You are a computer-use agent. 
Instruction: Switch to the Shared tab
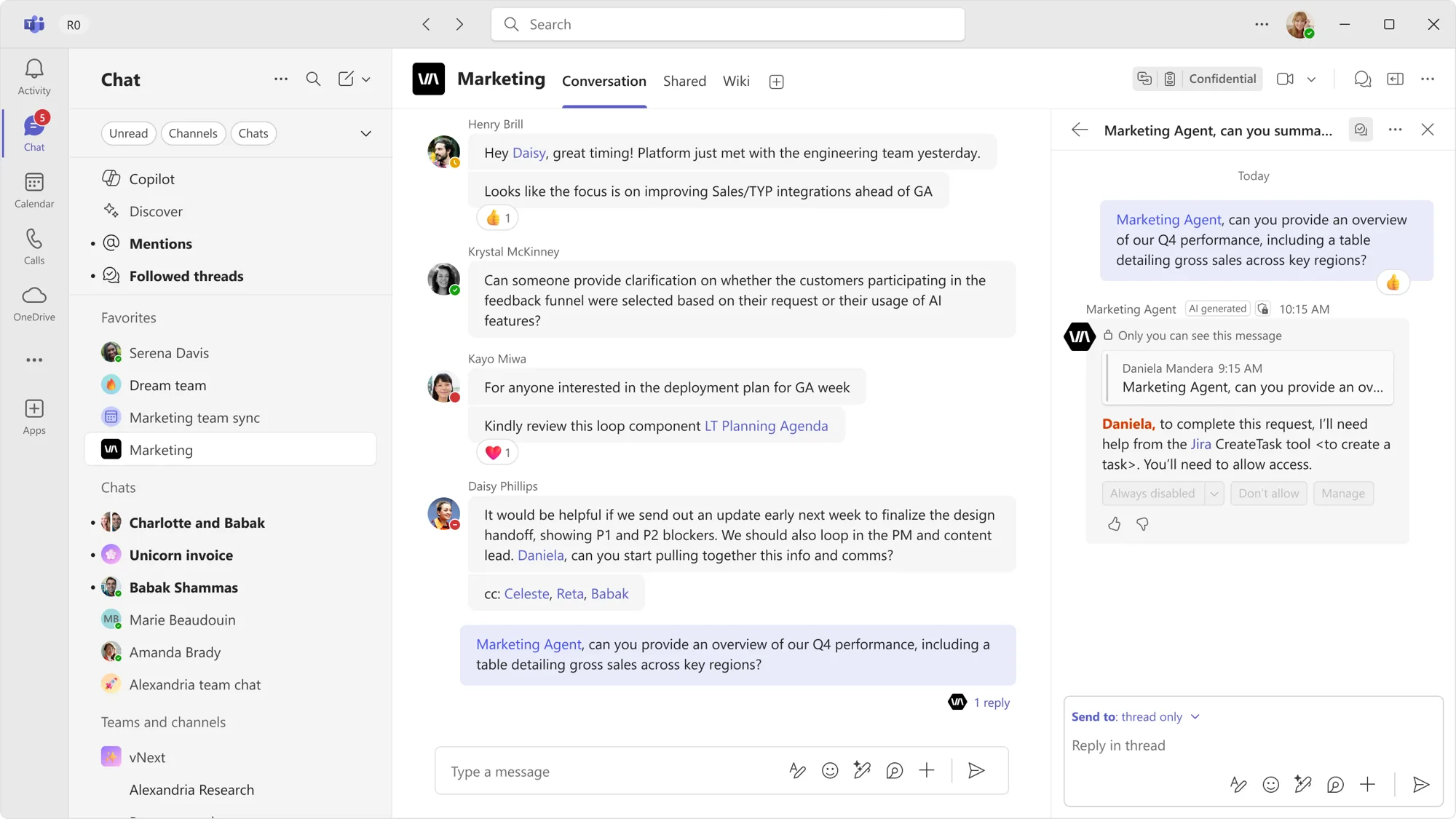684,81
